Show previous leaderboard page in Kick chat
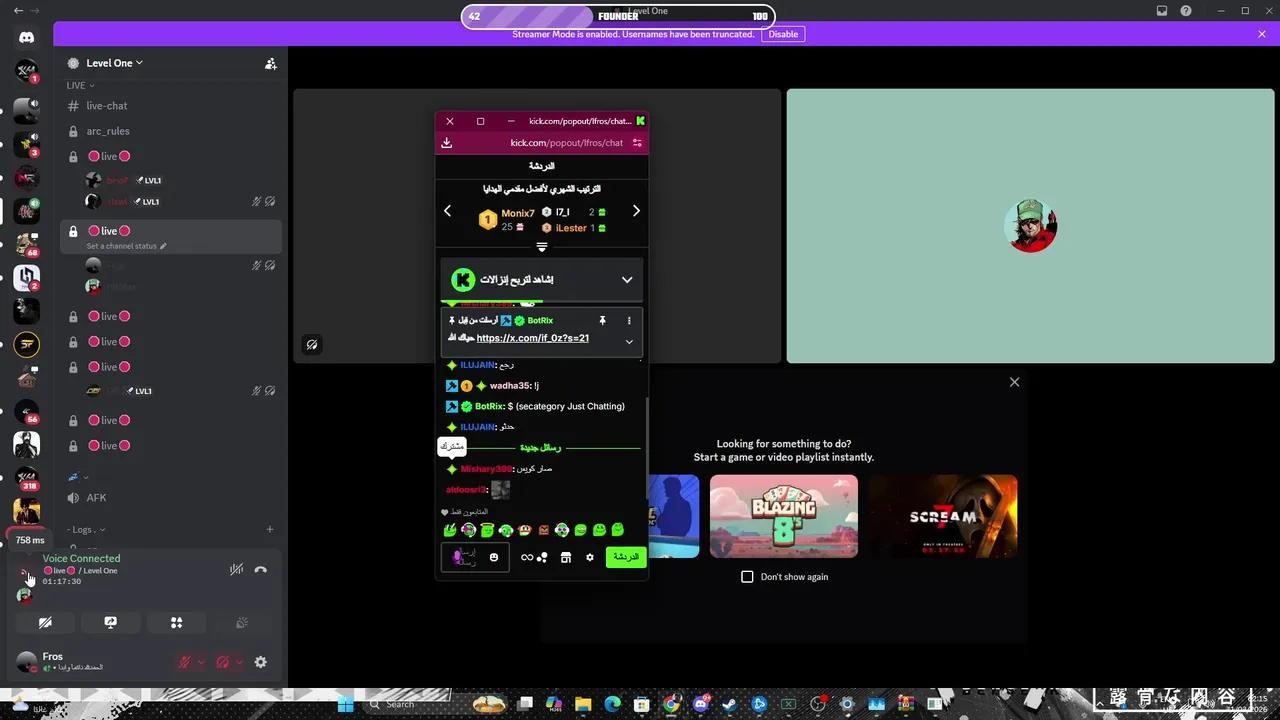 click(448, 211)
